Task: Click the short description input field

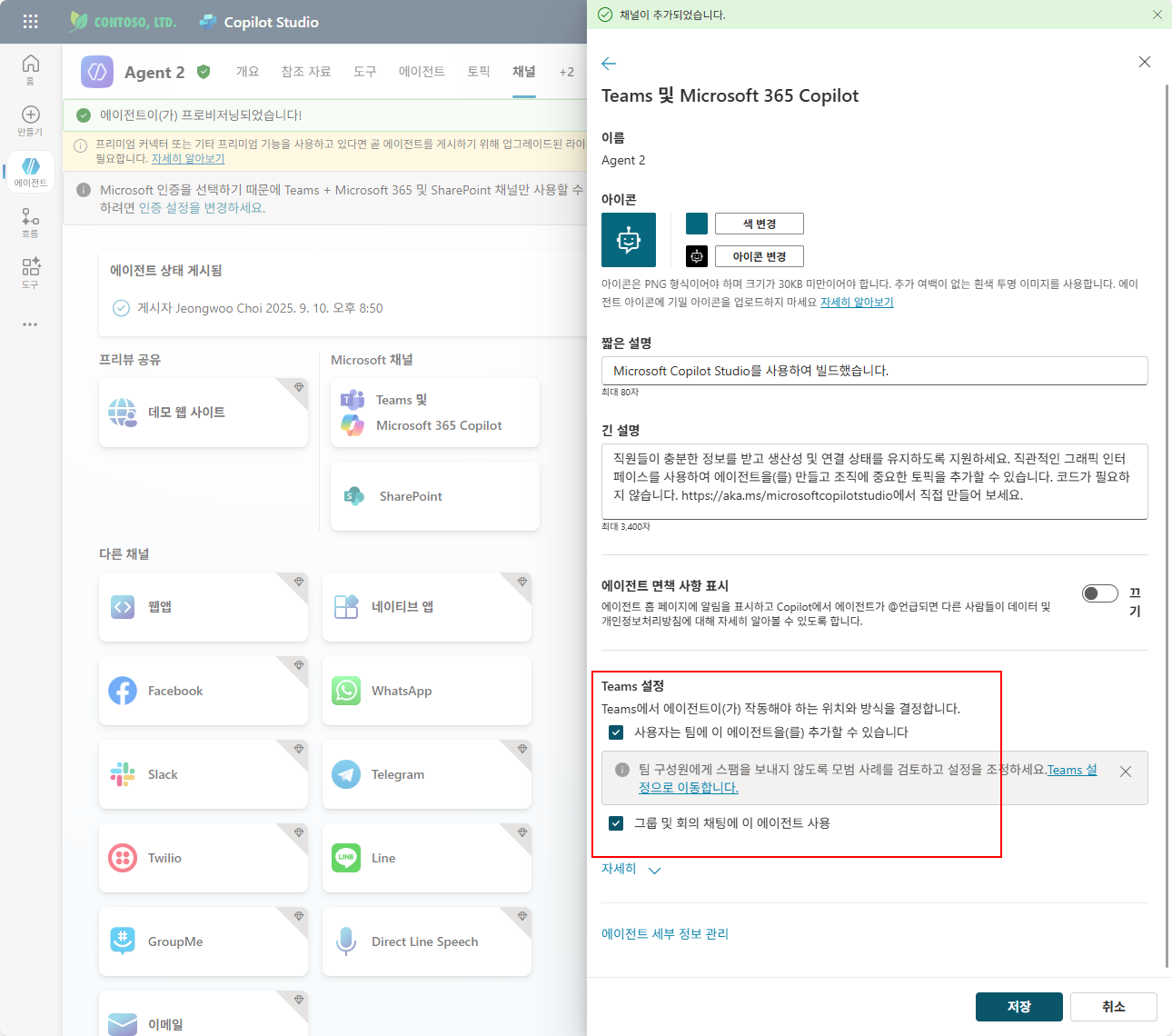Action: [x=875, y=371]
